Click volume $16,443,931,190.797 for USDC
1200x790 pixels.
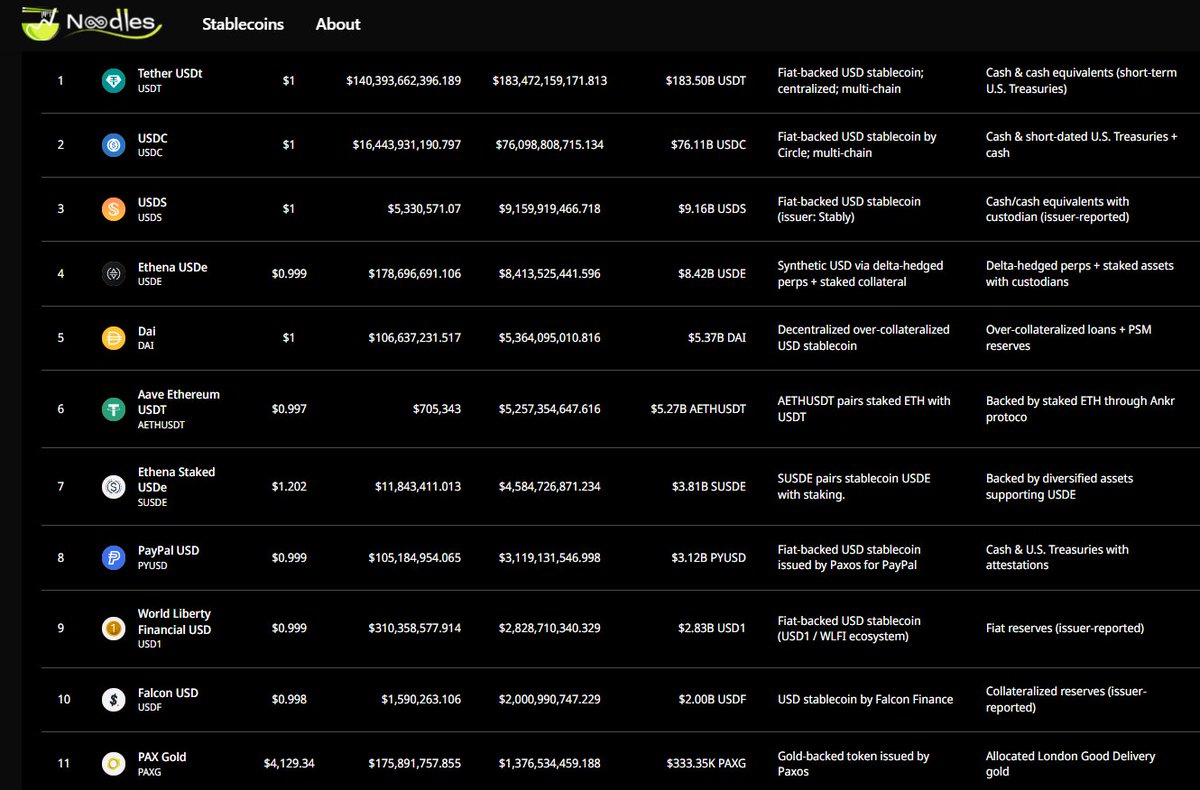407,145
